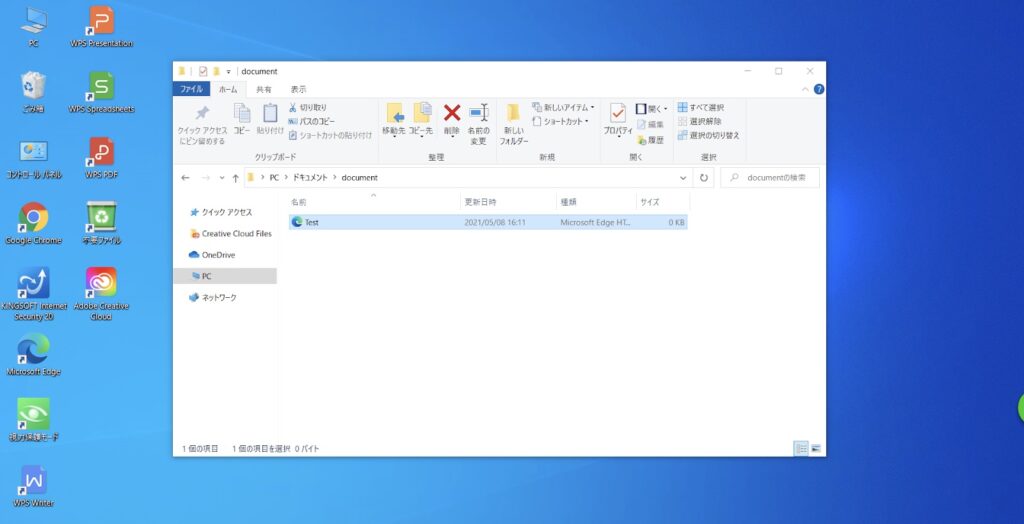1024x524 pixels.
Task: Click the up-arrow parent folder button
Action: point(235,178)
